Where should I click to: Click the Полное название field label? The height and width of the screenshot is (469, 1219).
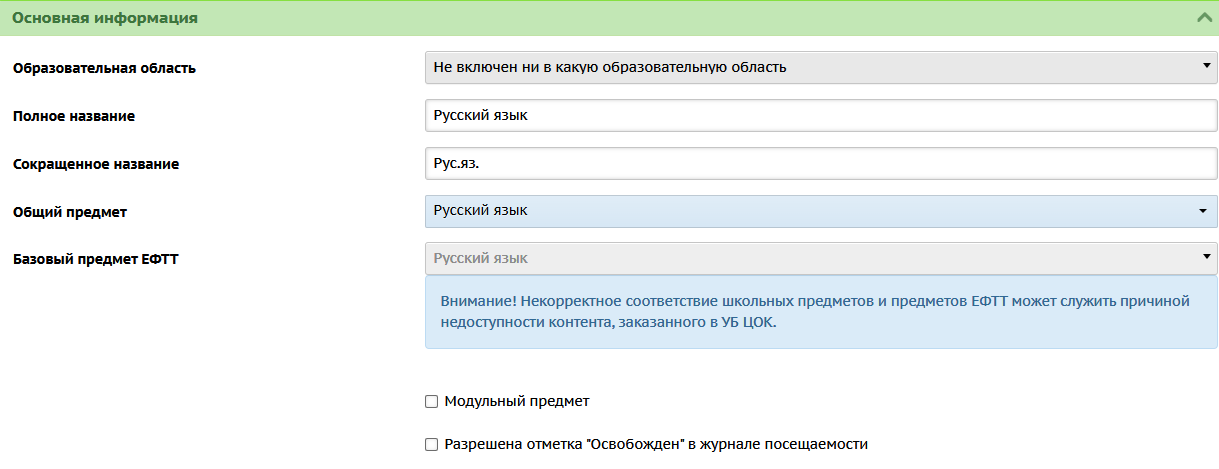click(74, 116)
